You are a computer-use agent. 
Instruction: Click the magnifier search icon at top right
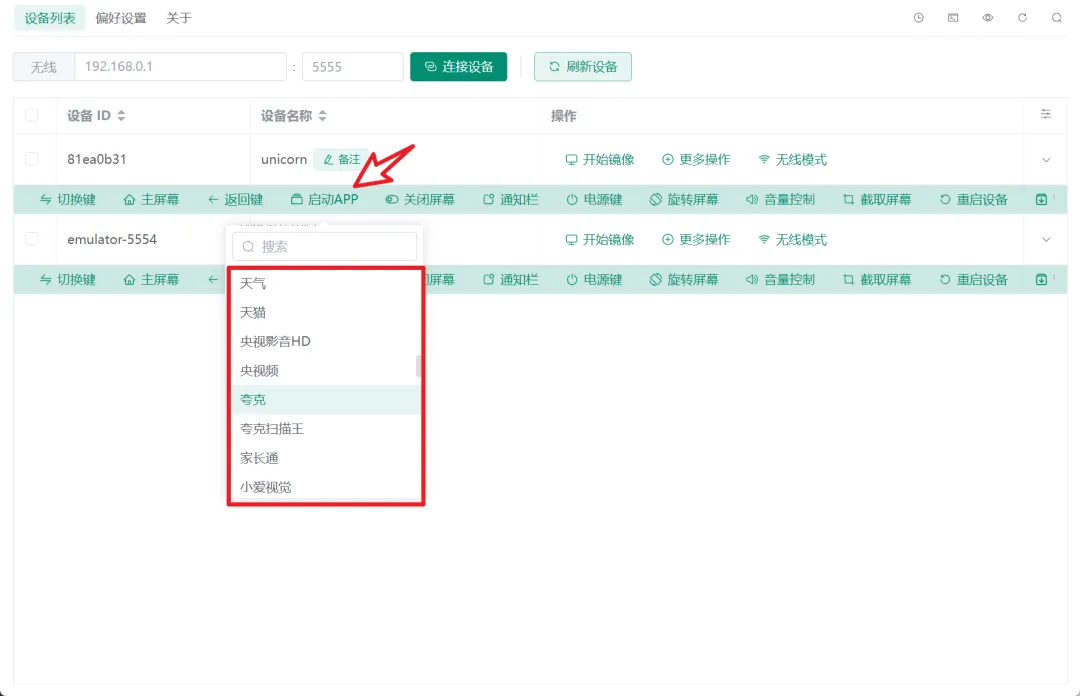point(1057,18)
